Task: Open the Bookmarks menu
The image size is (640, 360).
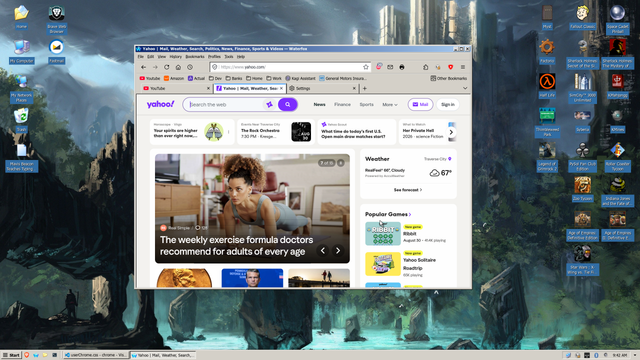Action: point(195,57)
